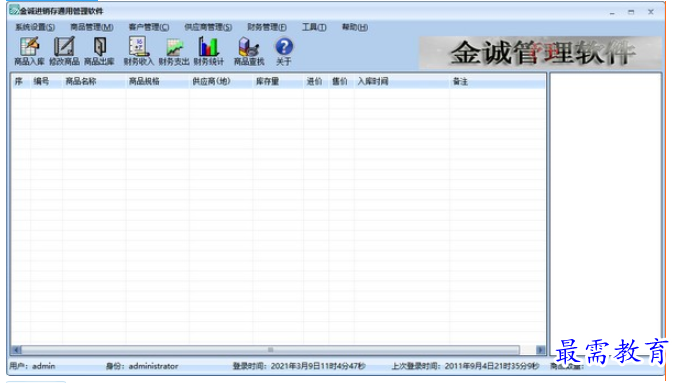Click the 身份: administrator status text

[142, 366]
